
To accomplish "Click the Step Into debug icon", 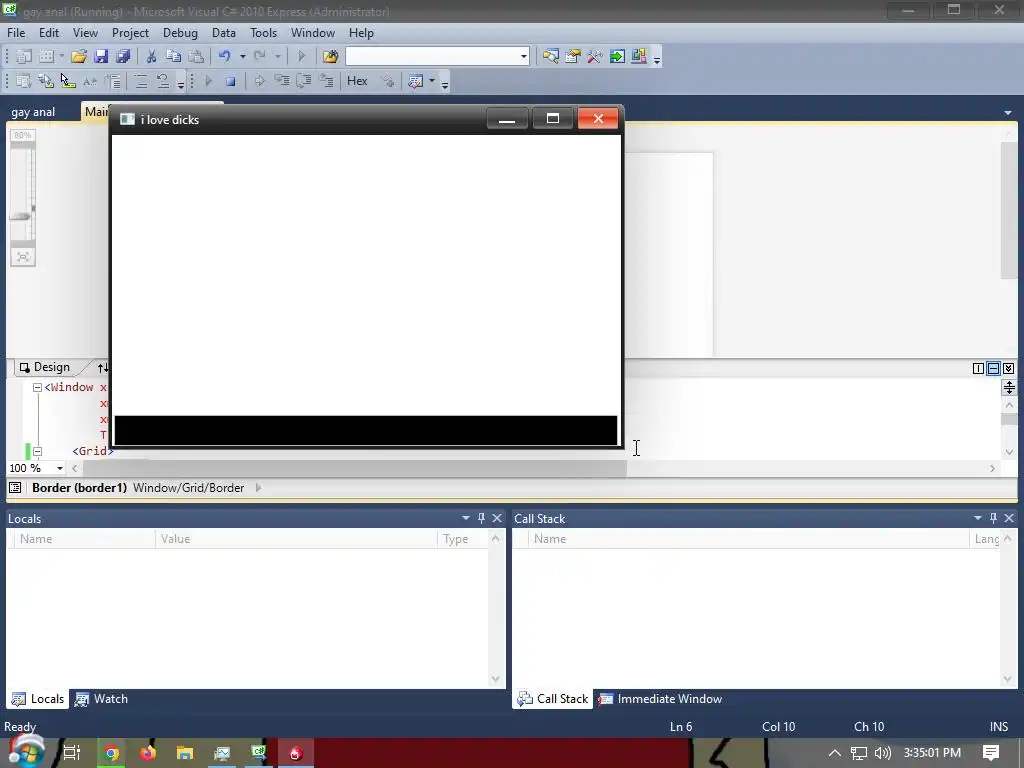I will pos(281,82).
